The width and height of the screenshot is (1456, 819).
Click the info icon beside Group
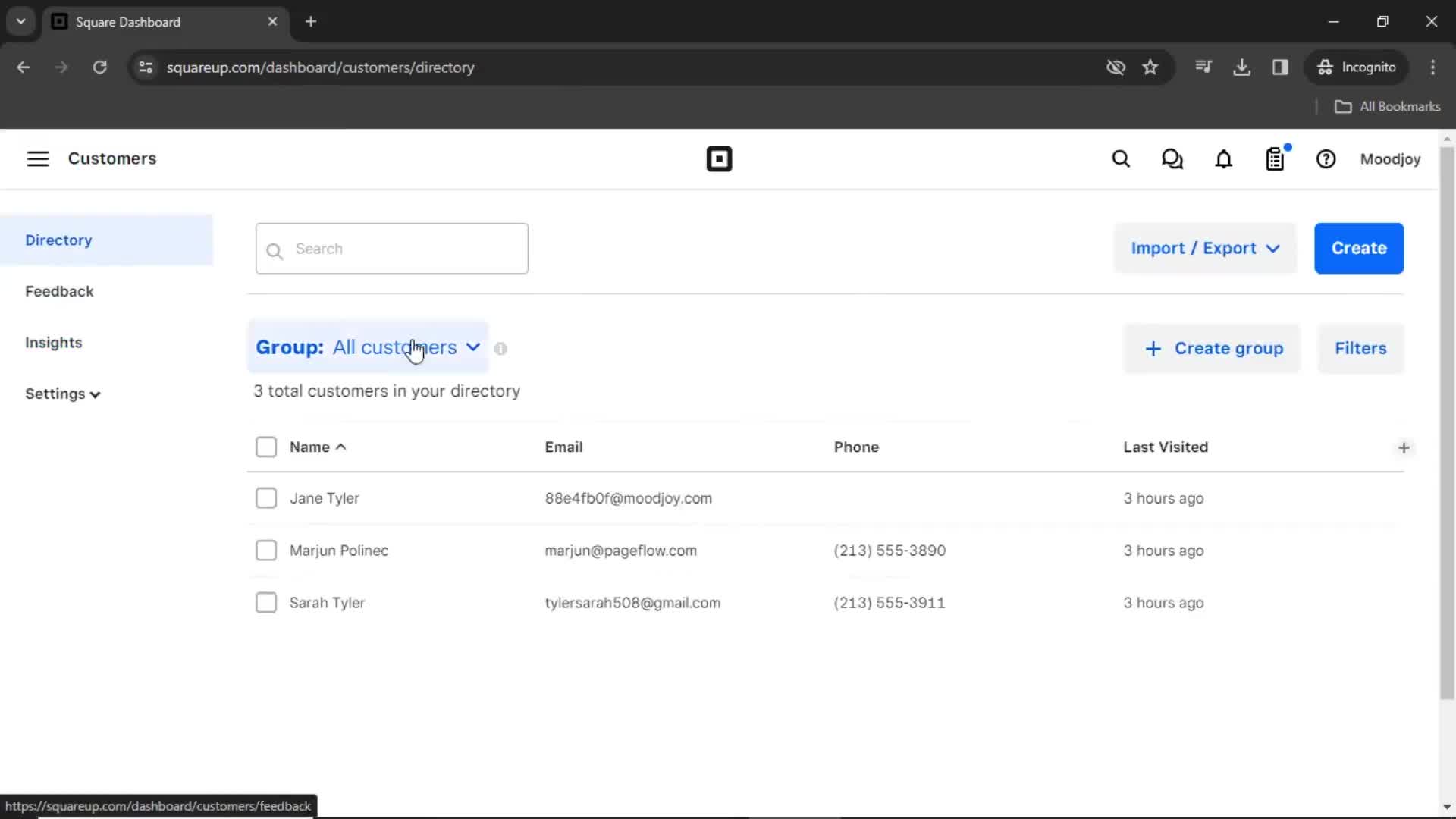click(500, 349)
